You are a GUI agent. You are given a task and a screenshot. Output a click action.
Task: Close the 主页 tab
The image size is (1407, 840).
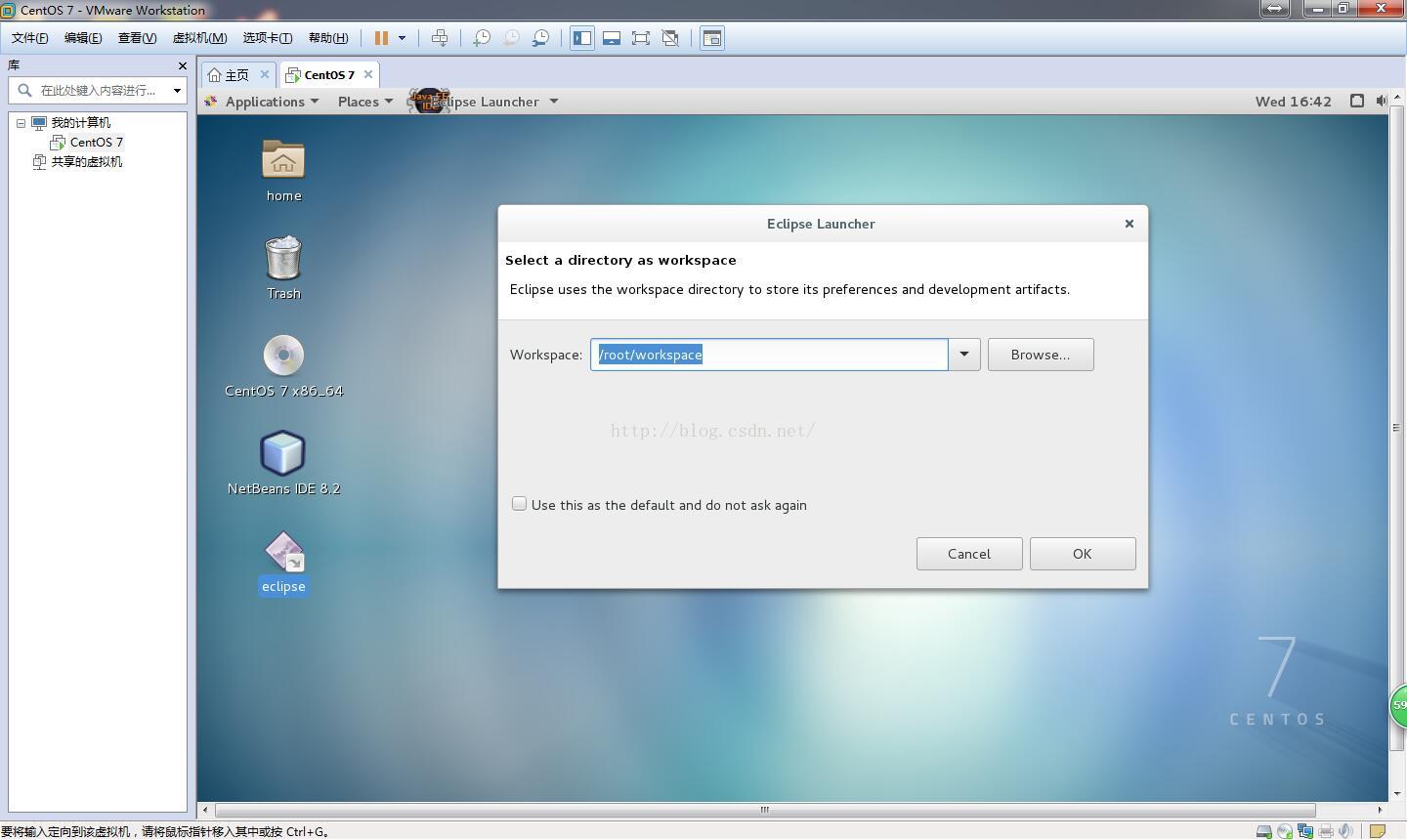click(264, 74)
